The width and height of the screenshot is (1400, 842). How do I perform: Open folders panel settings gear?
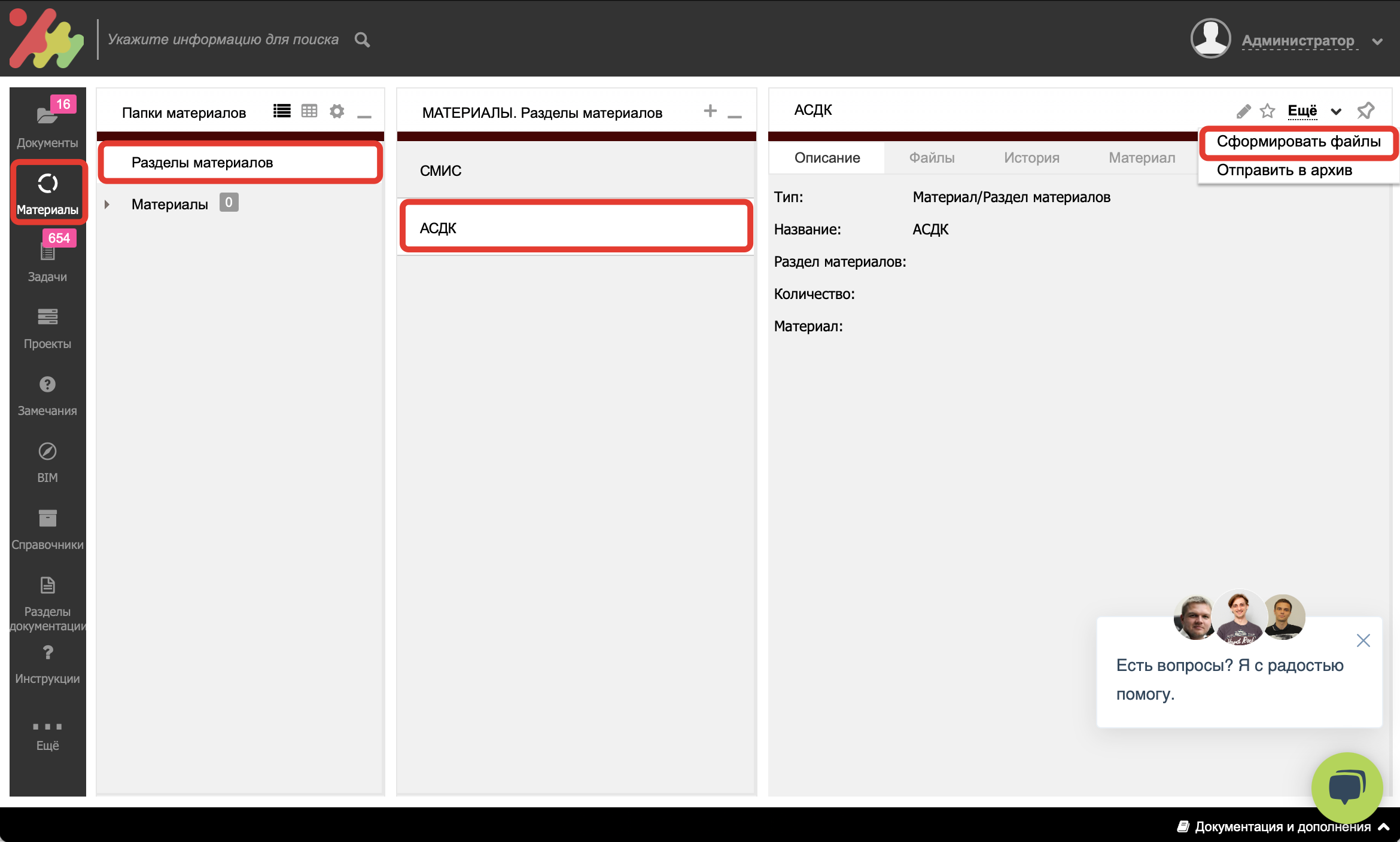point(337,111)
